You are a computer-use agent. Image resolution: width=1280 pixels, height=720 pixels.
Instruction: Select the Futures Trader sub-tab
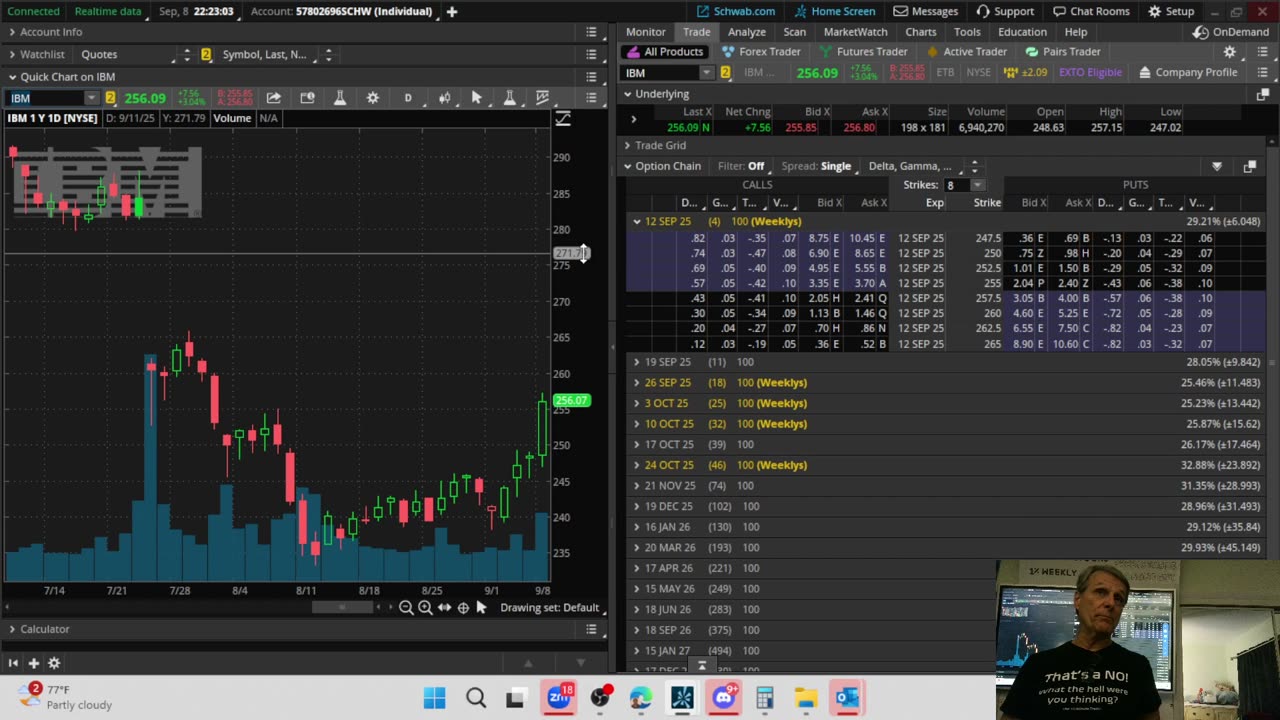863,52
